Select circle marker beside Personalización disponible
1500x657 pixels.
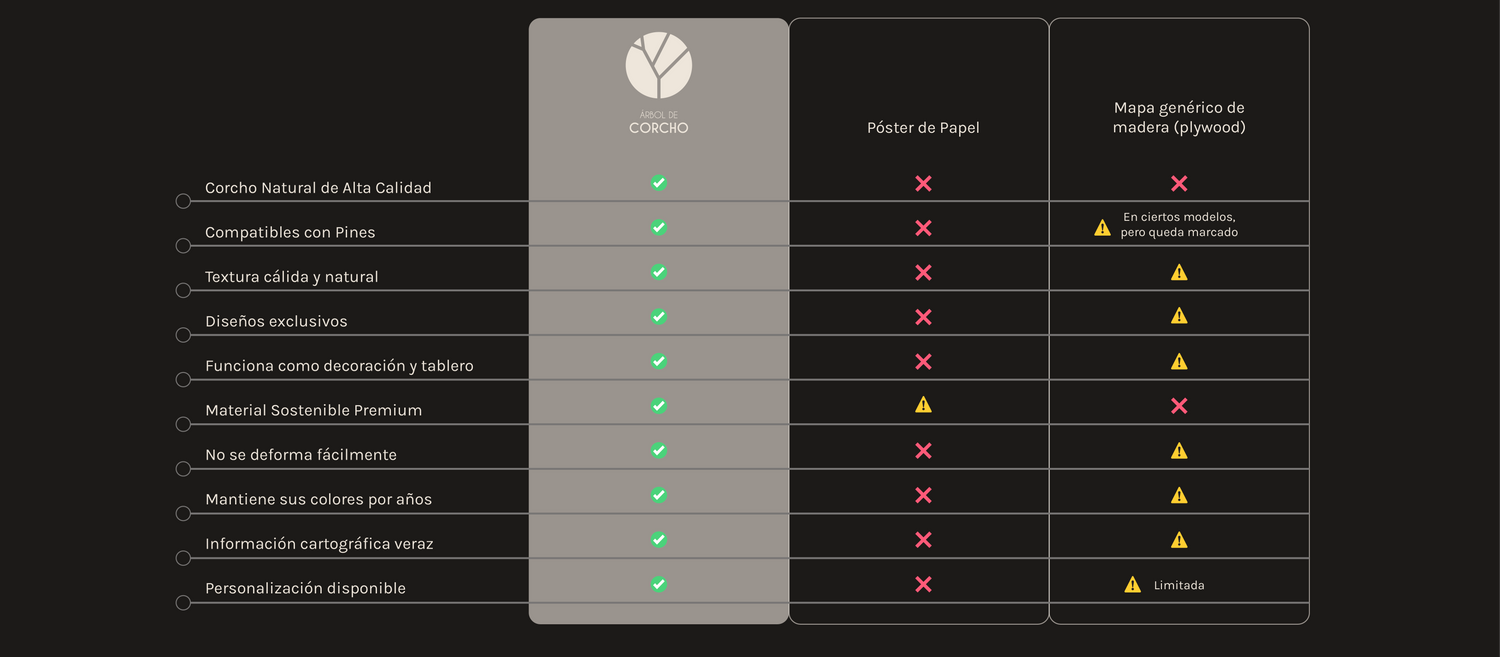click(183, 602)
